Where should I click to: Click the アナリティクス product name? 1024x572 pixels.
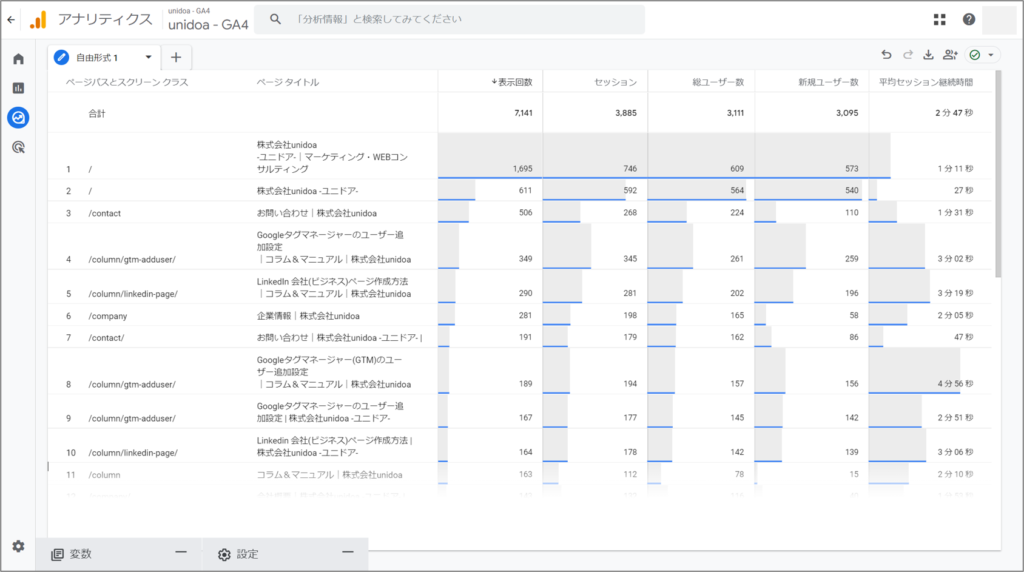coord(105,20)
